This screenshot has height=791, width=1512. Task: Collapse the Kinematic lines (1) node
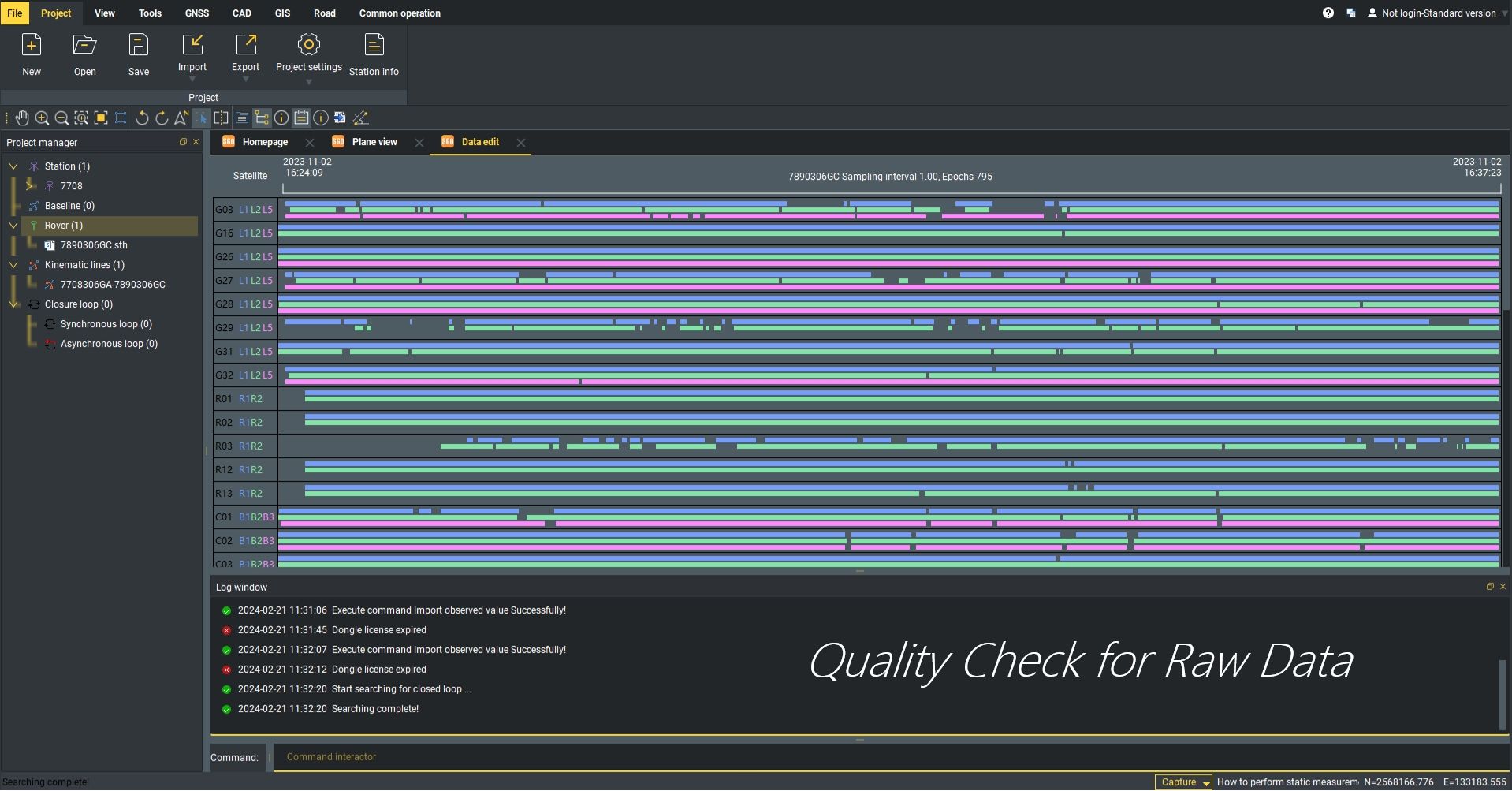click(13, 265)
